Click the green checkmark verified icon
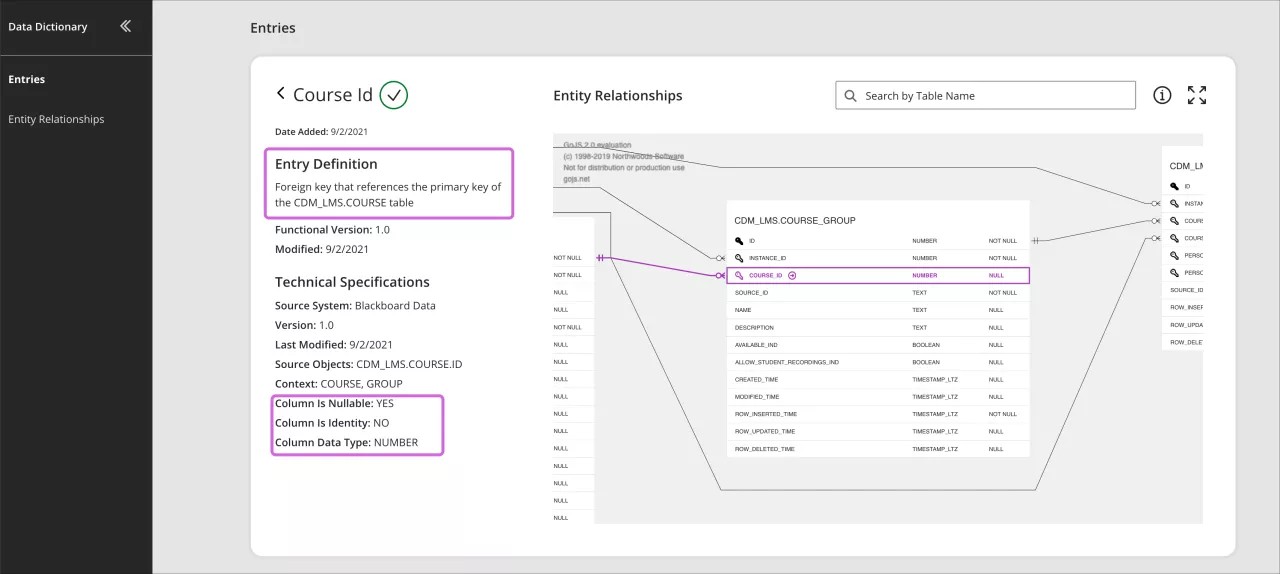 click(394, 95)
